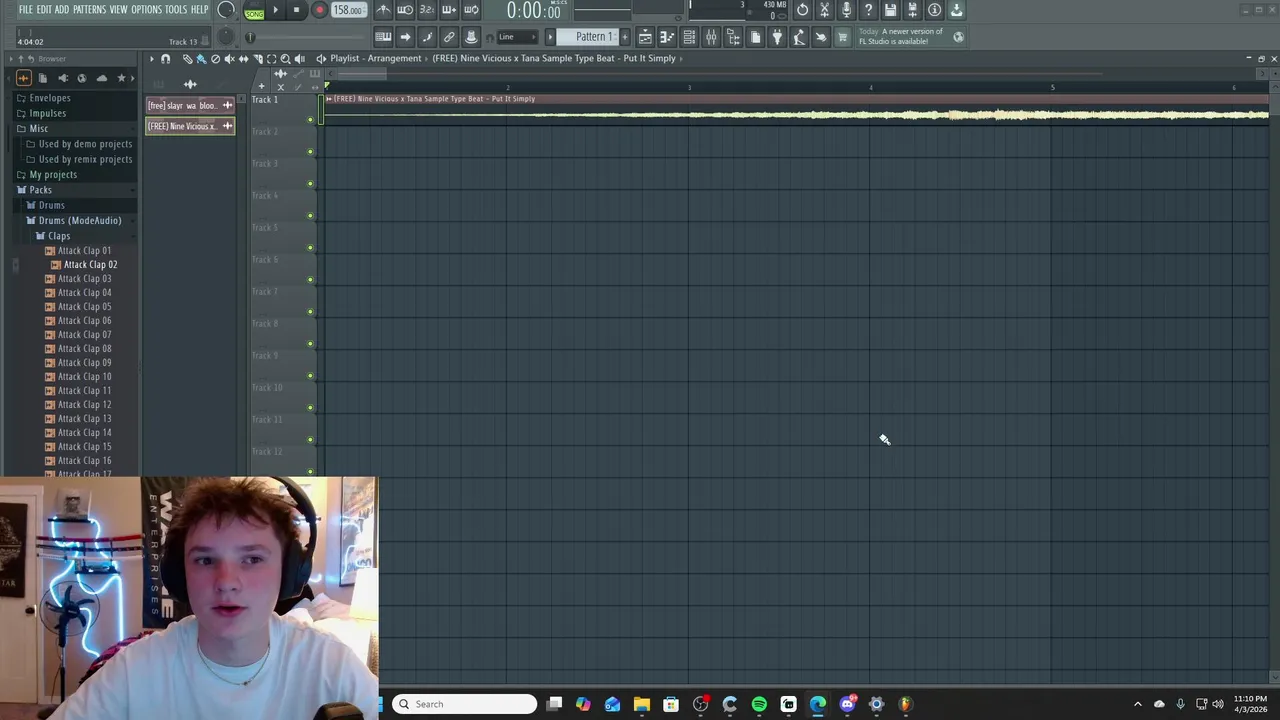Toggle the metronome icon

click(384, 10)
